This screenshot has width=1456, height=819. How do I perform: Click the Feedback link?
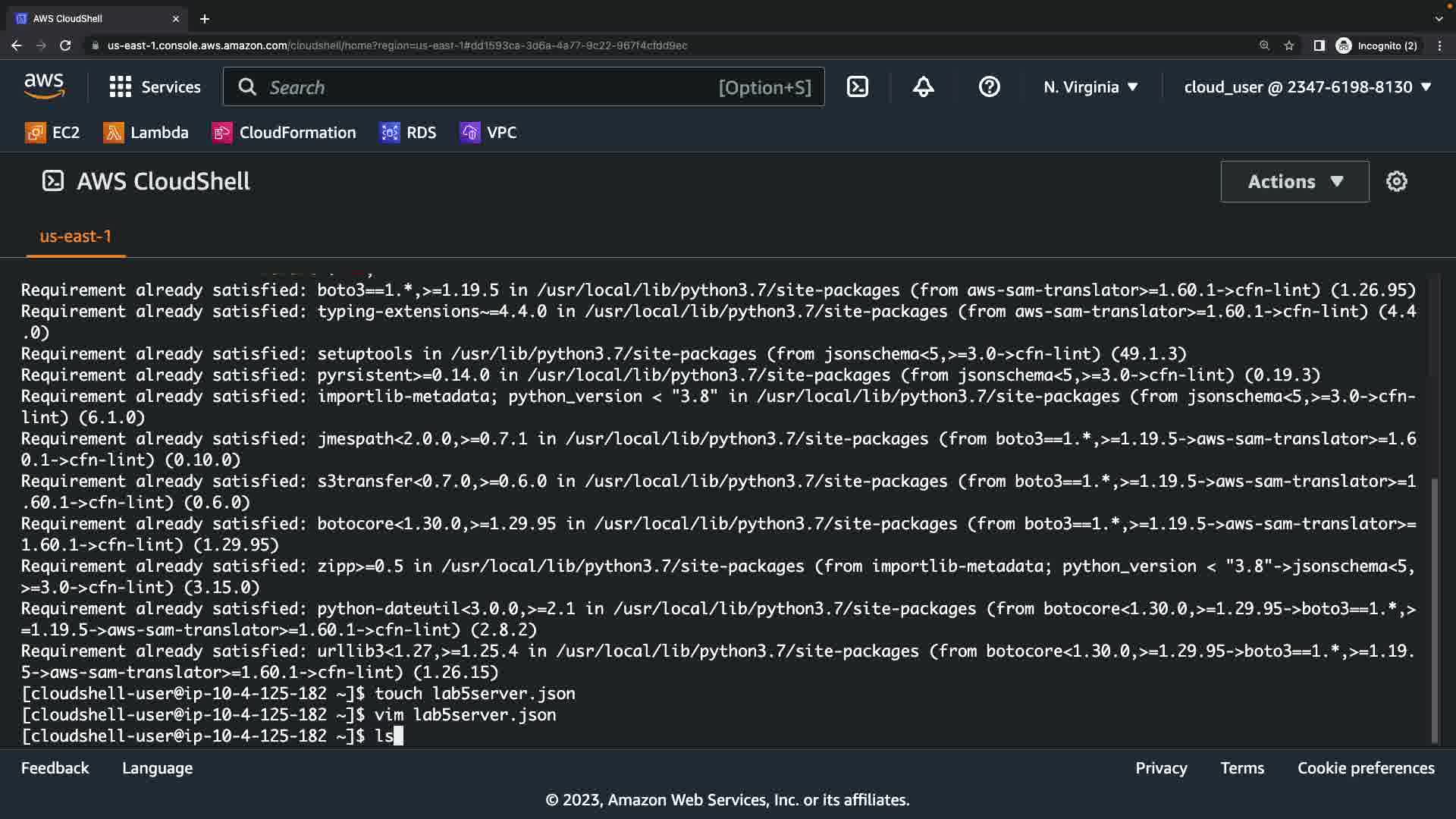pyautogui.click(x=55, y=768)
